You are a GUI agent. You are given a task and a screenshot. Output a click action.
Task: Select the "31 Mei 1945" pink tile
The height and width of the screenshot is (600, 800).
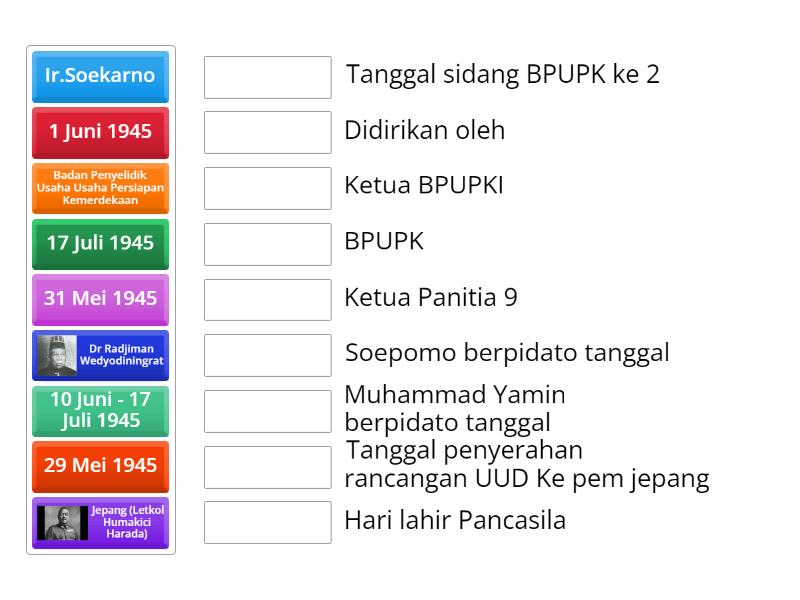point(100,299)
